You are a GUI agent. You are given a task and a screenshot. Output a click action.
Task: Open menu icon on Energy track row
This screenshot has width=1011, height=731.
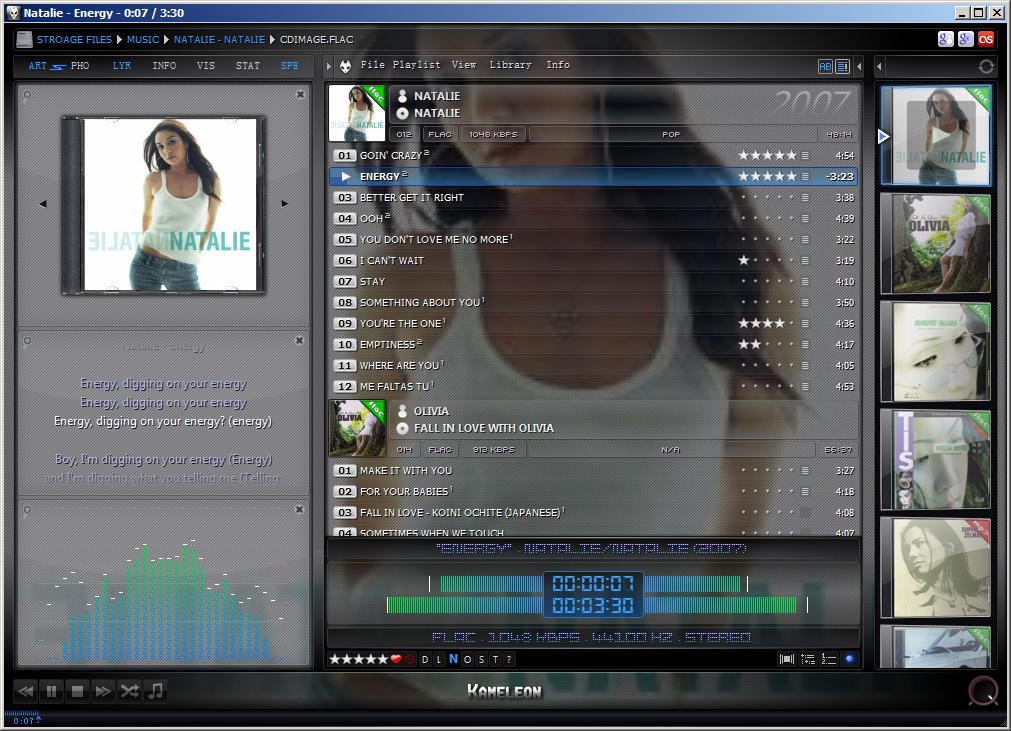click(x=805, y=177)
